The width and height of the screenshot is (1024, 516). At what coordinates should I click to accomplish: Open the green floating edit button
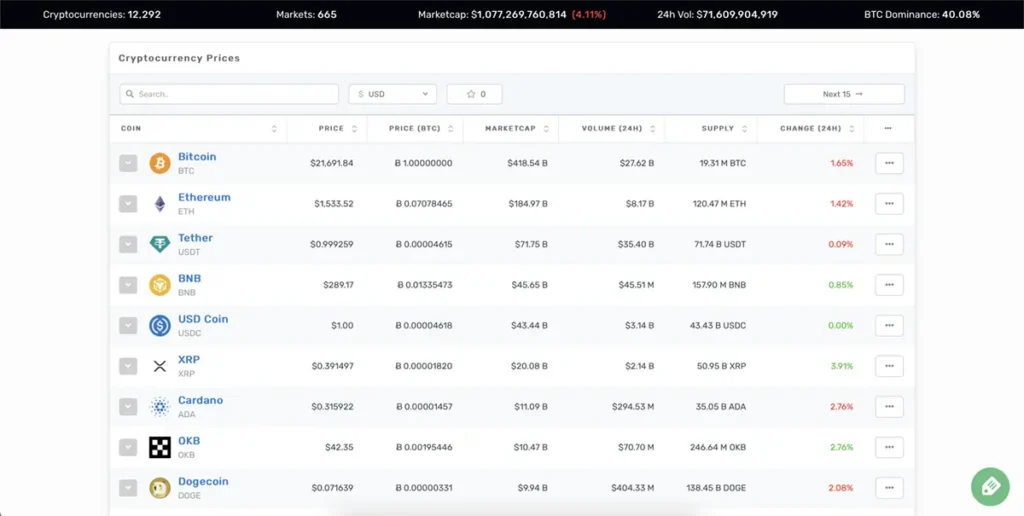(x=990, y=486)
